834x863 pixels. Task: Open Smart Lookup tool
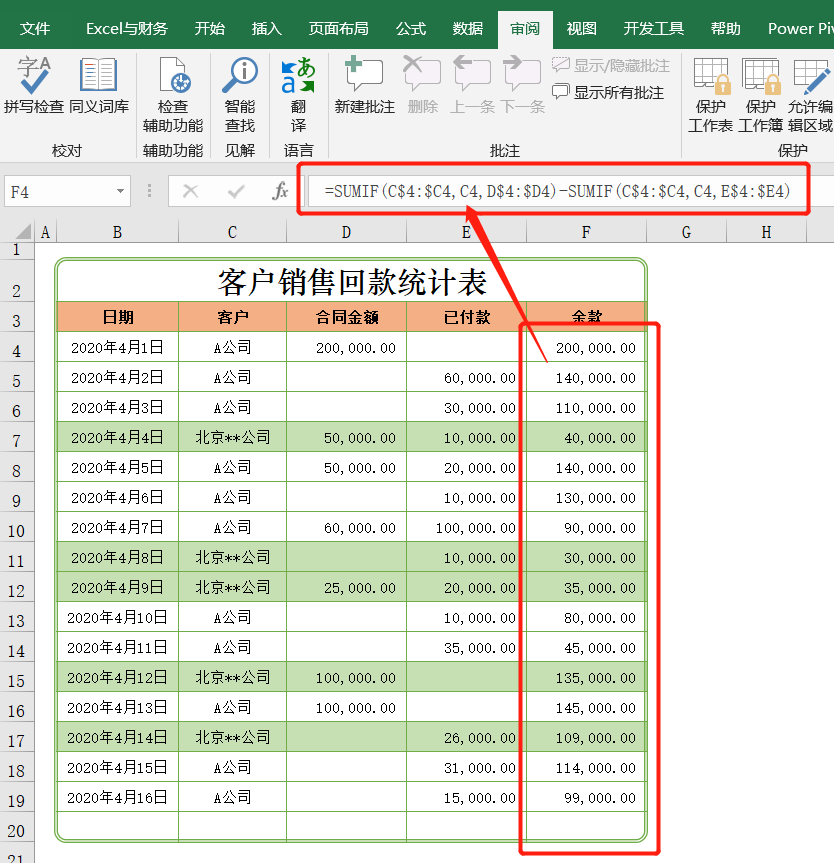pos(240,95)
